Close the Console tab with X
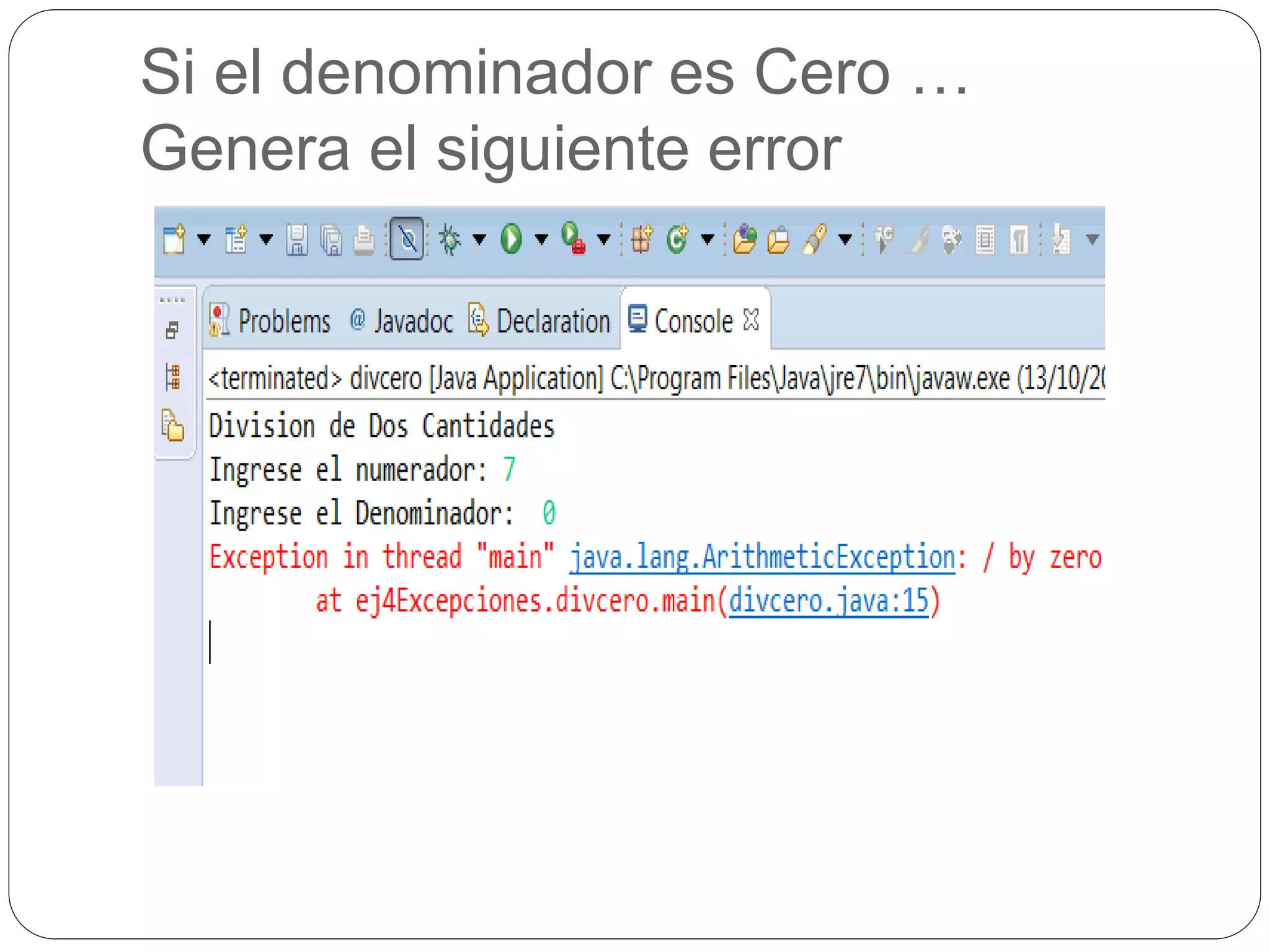The height and width of the screenshot is (952, 1270). click(751, 320)
